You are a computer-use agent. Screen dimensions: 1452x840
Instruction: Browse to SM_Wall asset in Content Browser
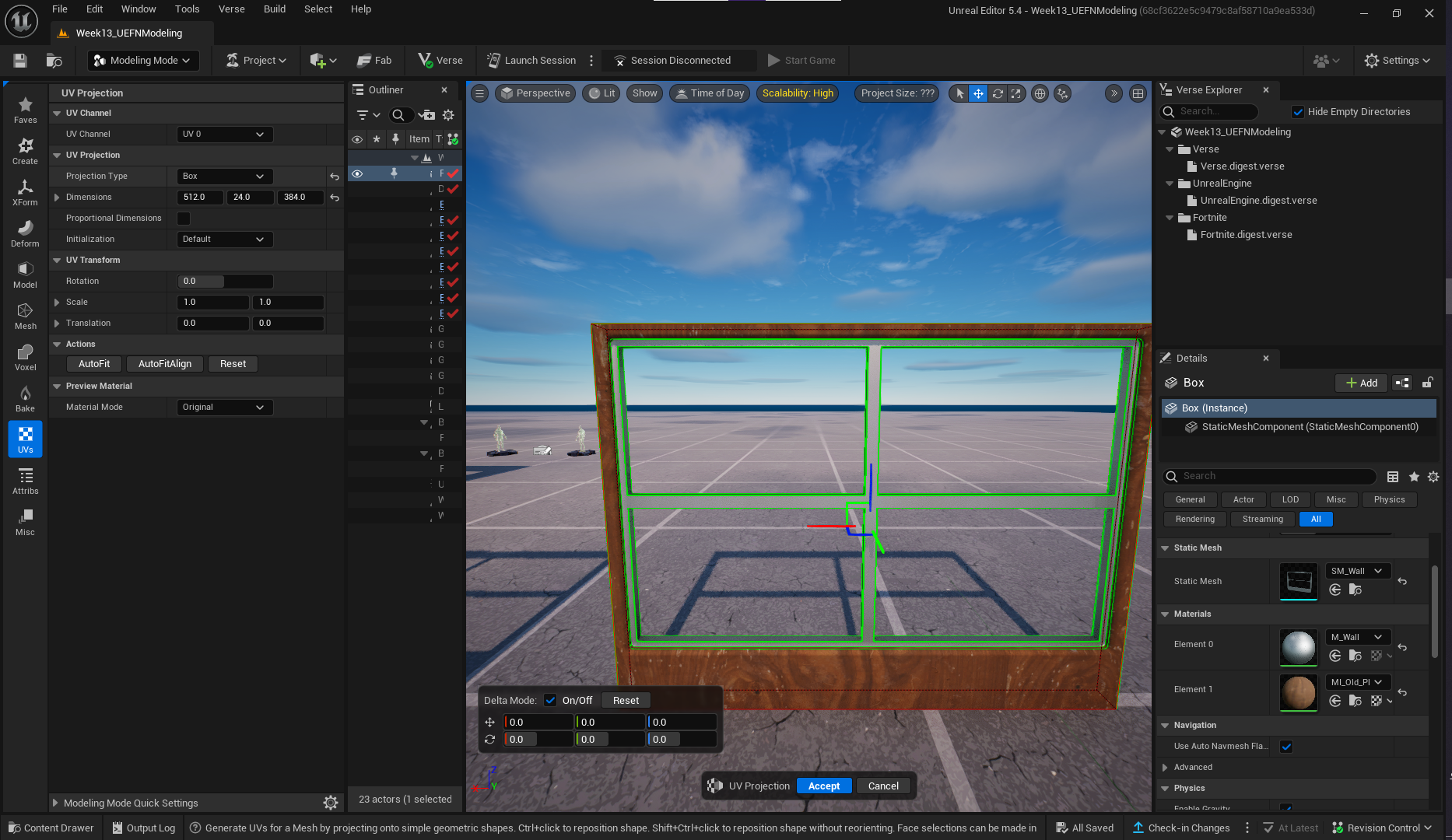click(x=1355, y=590)
